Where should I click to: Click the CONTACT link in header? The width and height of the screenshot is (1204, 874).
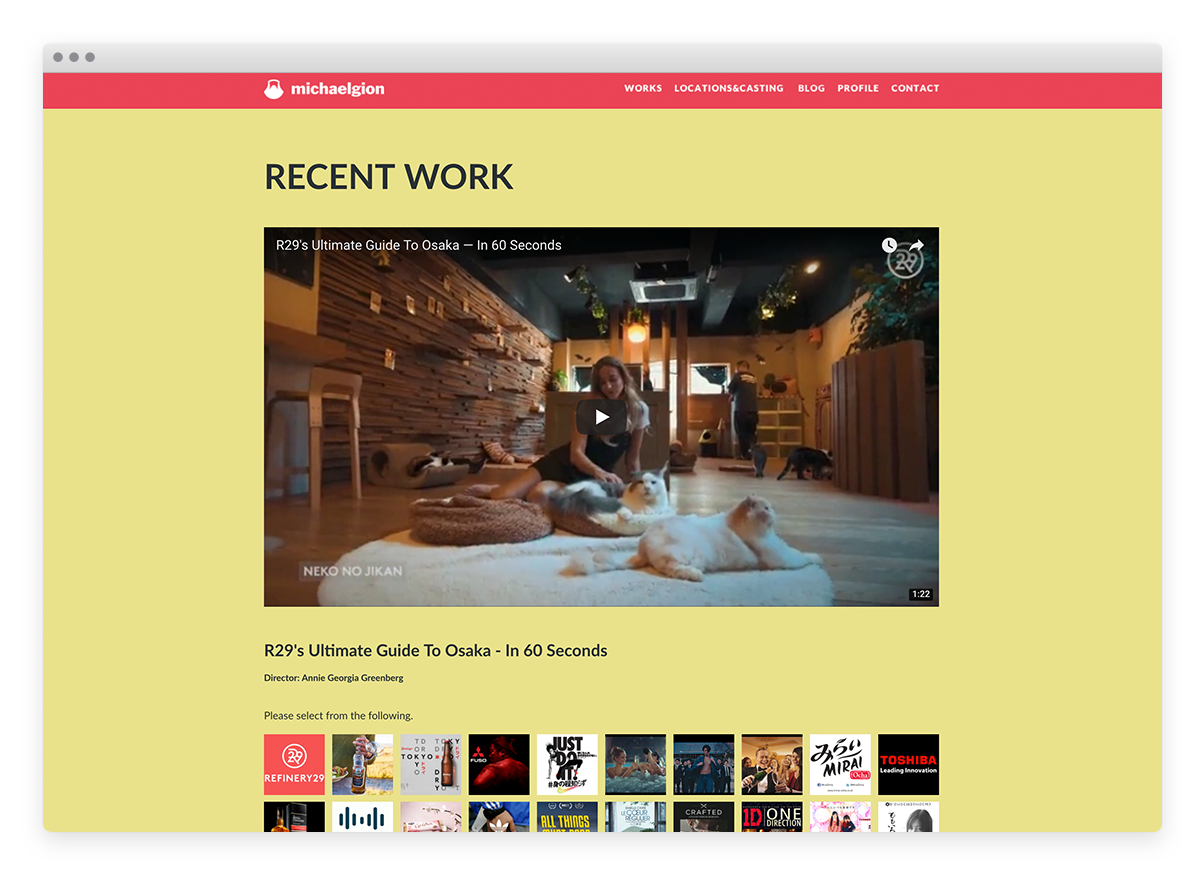pos(915,89)
